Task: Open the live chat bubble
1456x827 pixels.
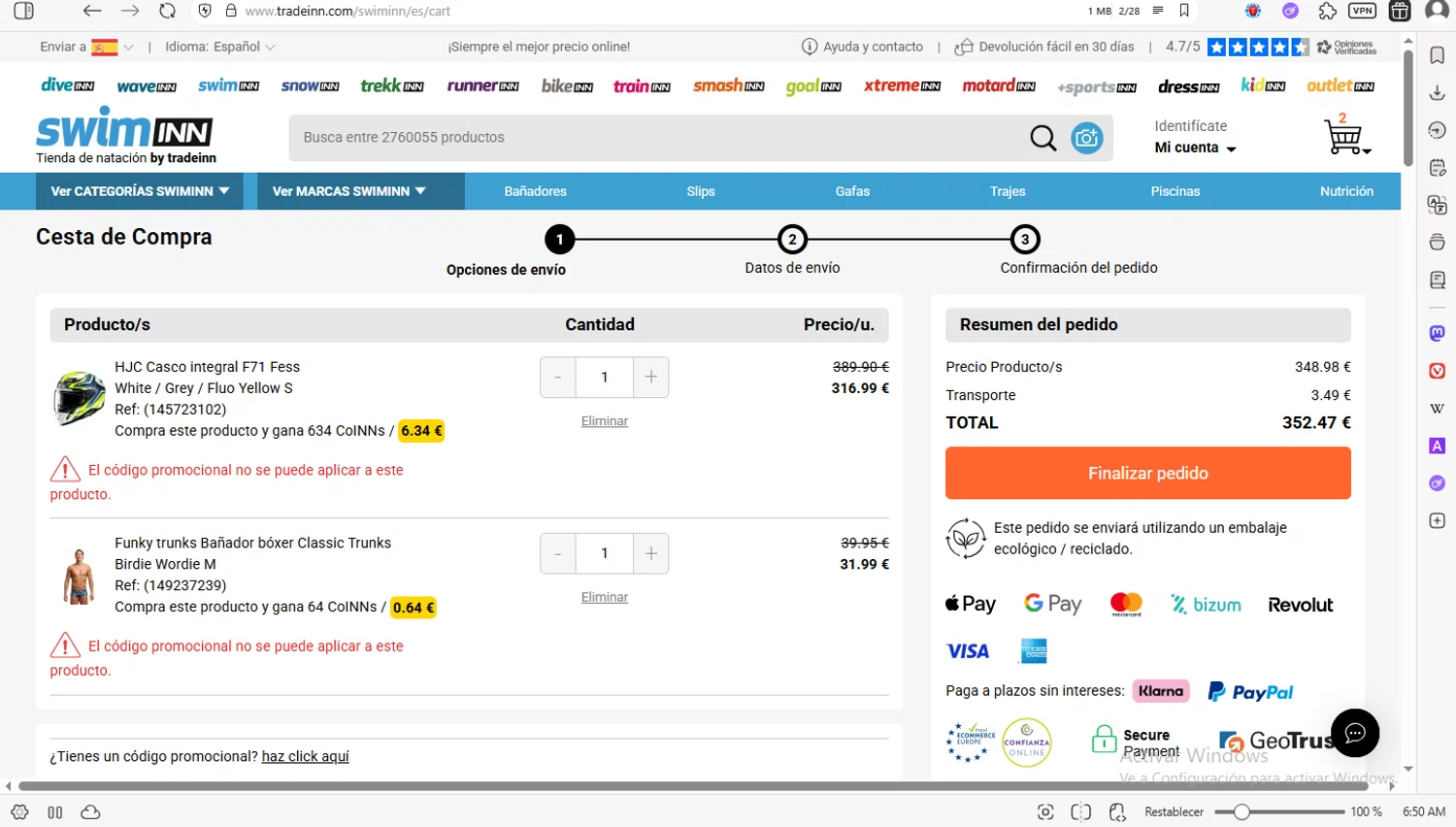Action: tap(1355, 733)
